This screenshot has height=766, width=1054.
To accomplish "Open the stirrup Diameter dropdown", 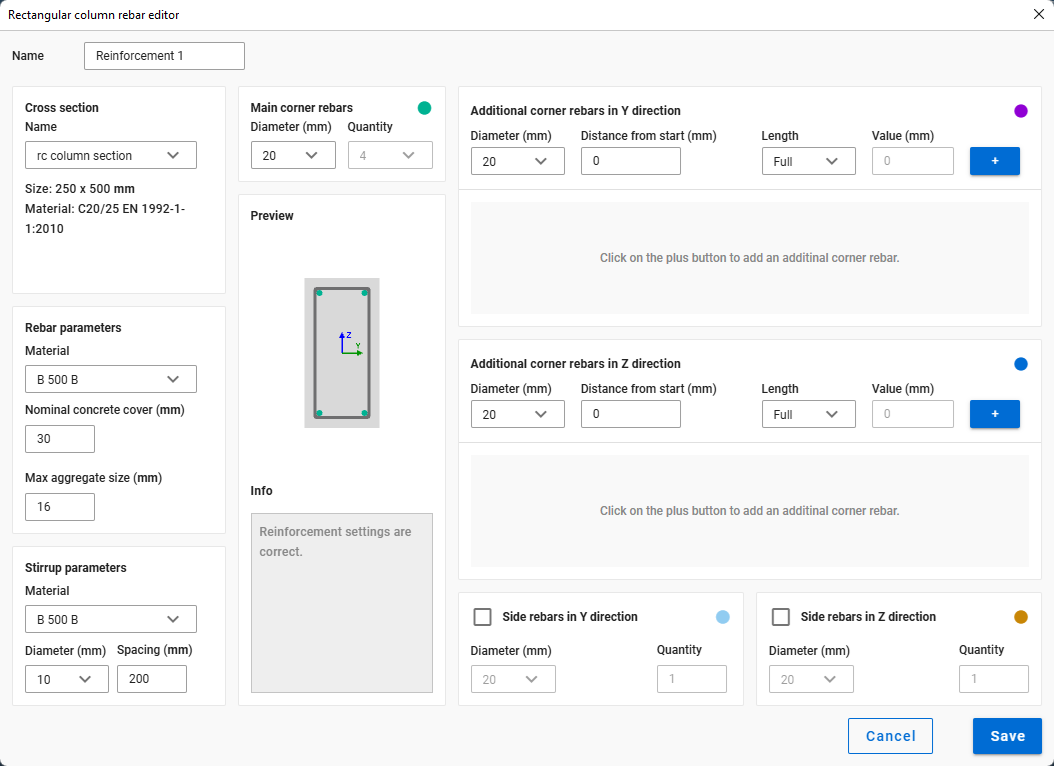I will [x=66, y=679].
